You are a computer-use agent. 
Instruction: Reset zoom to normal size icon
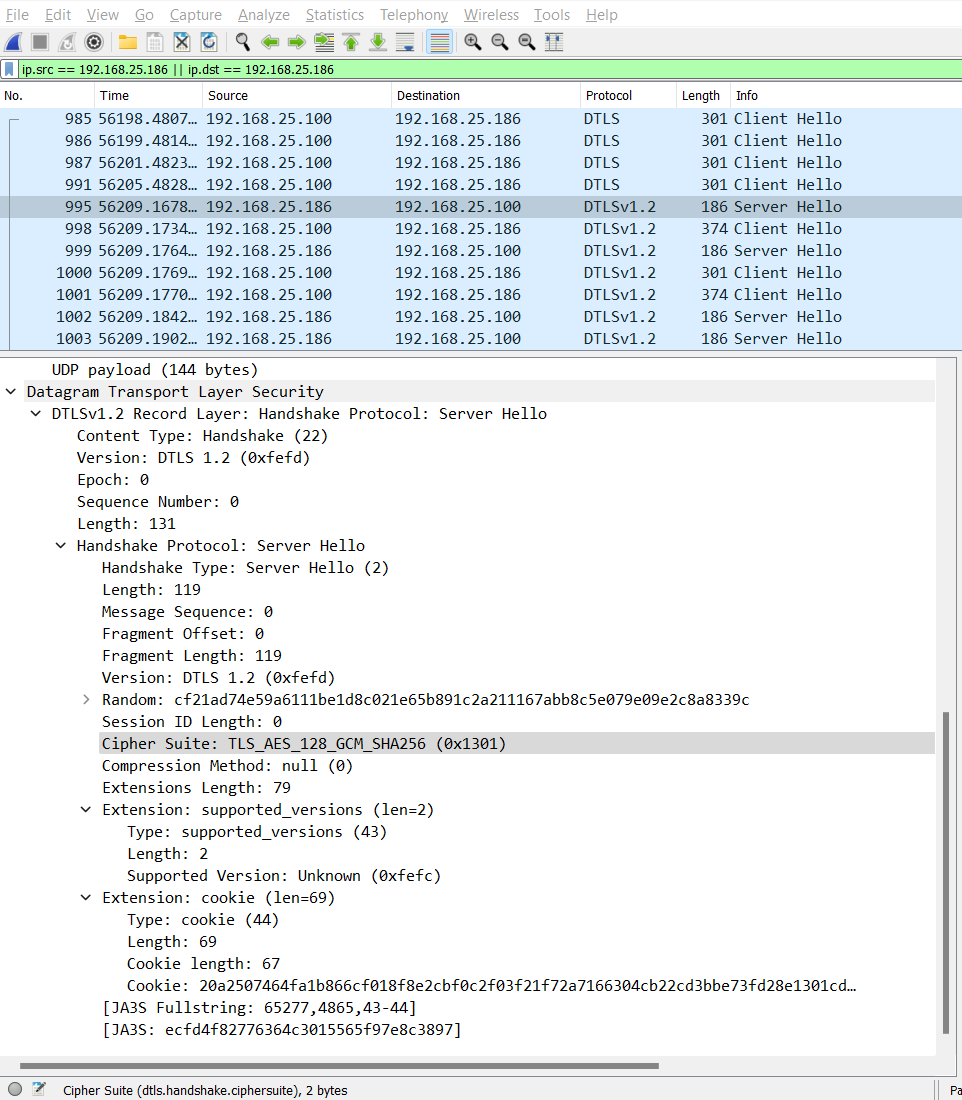coord(527,42)
